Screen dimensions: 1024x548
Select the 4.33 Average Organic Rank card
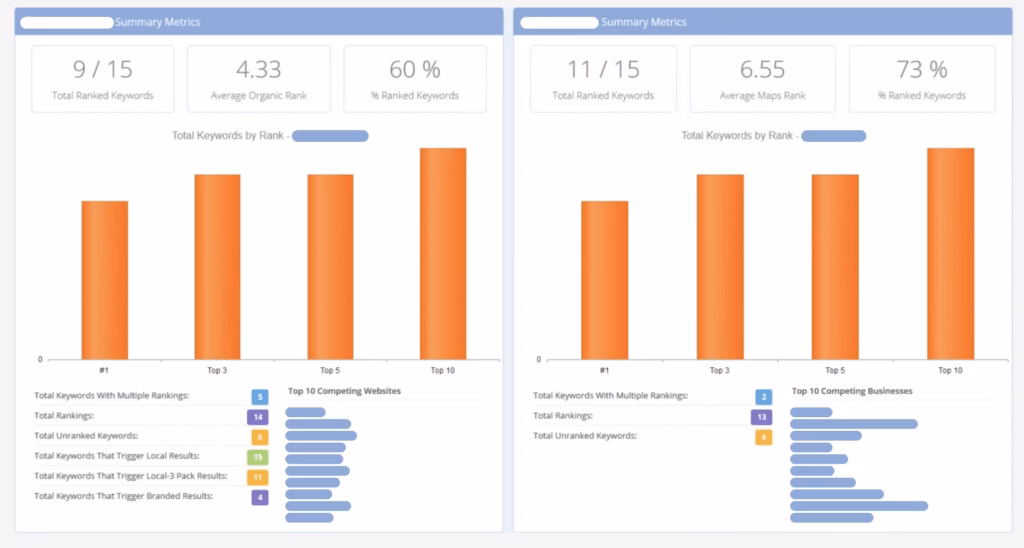click(258, 78)
